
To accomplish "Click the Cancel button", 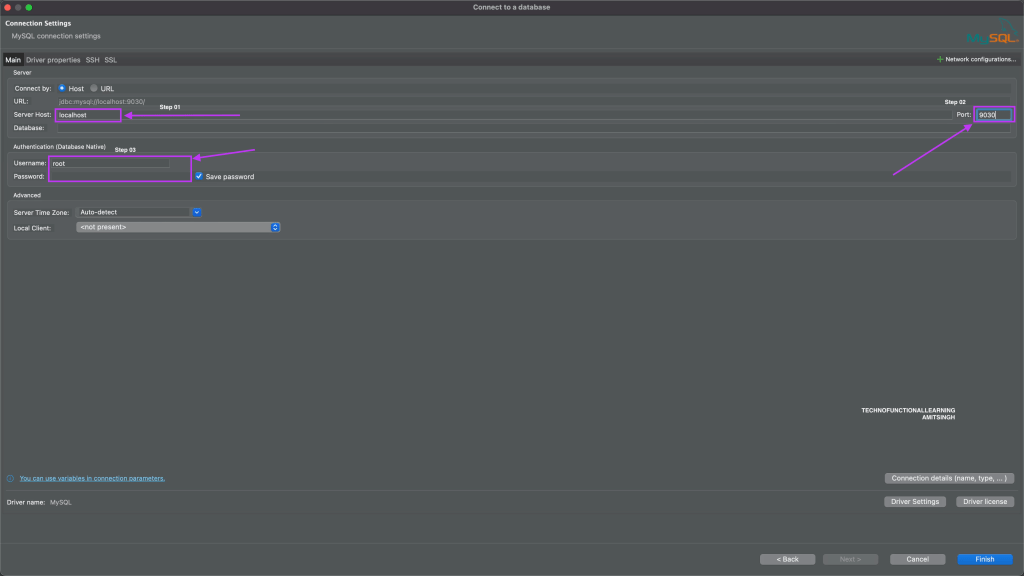I will click(x=918, y=559).
